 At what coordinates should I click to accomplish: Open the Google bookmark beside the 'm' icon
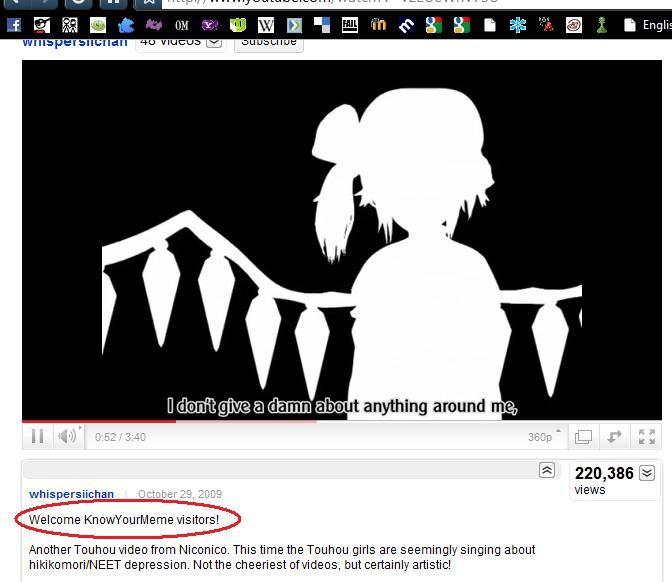tap(434, 25)
